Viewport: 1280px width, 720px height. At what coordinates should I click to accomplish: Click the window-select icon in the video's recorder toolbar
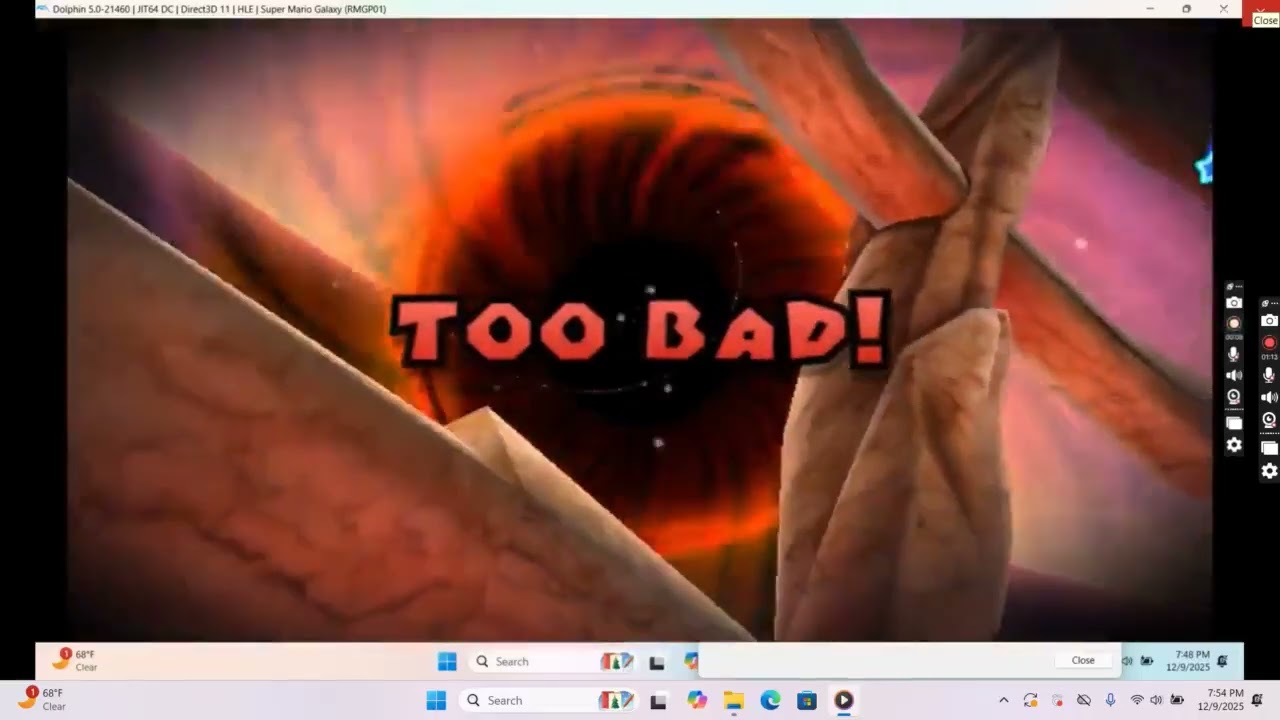(x=1234, y=423)
